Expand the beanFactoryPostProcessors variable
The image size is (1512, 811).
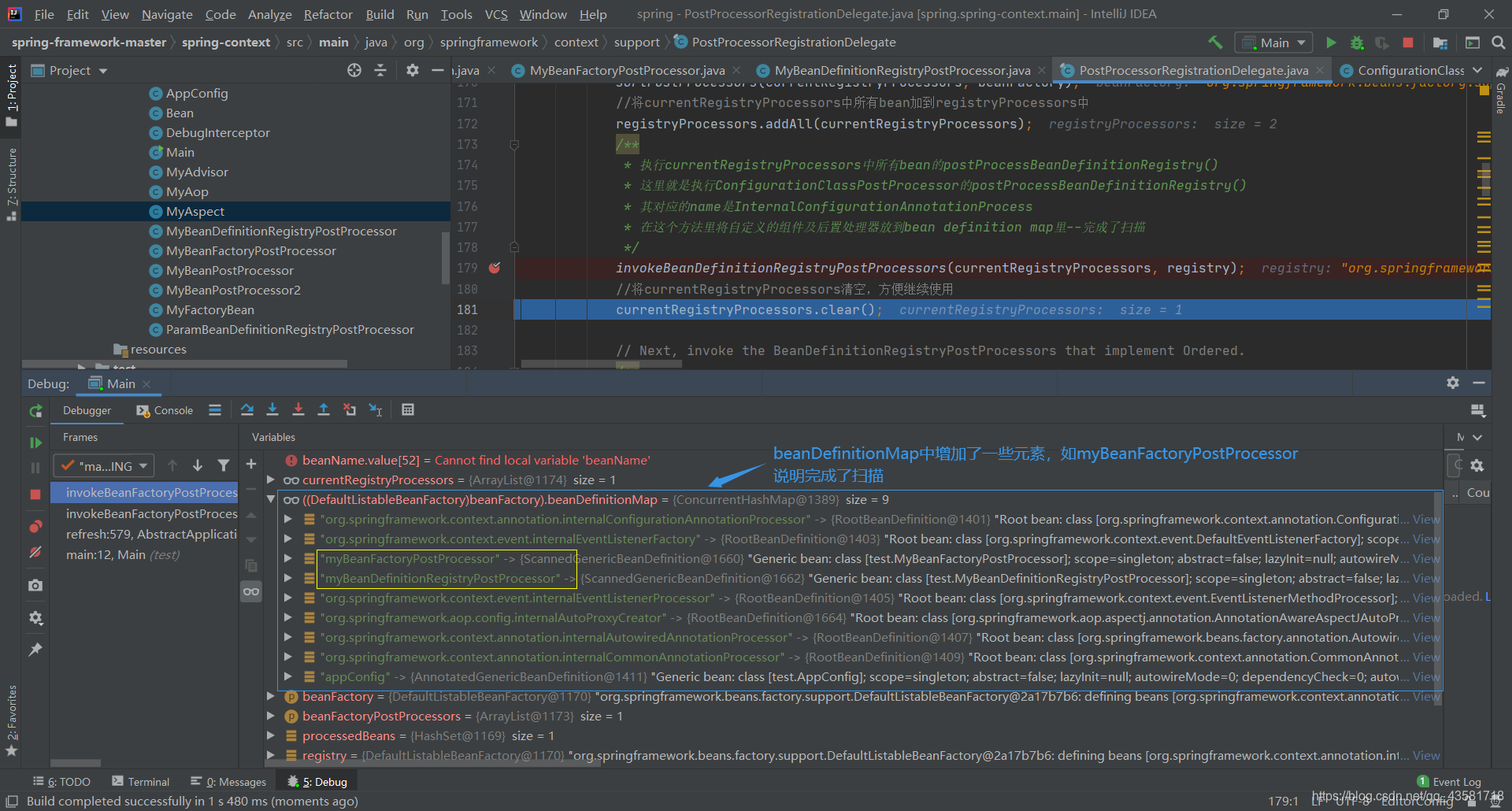pyautogui.click(x=270, y=716)
